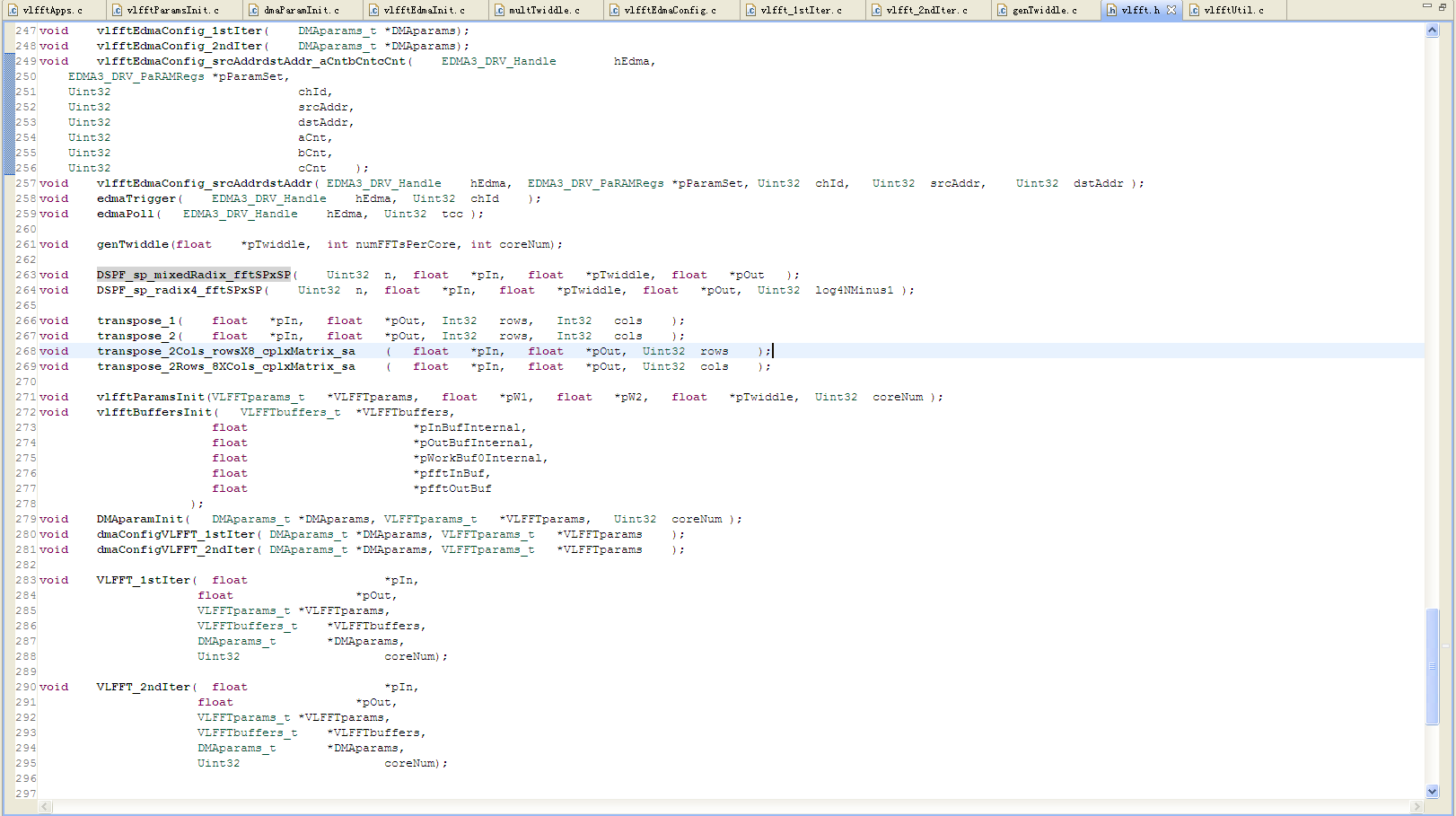The height and width of the screenshot is (816, 1456).
Task: Click the C file icon on dmaParamInit.c tab
Action: click(x=254, y=10)
